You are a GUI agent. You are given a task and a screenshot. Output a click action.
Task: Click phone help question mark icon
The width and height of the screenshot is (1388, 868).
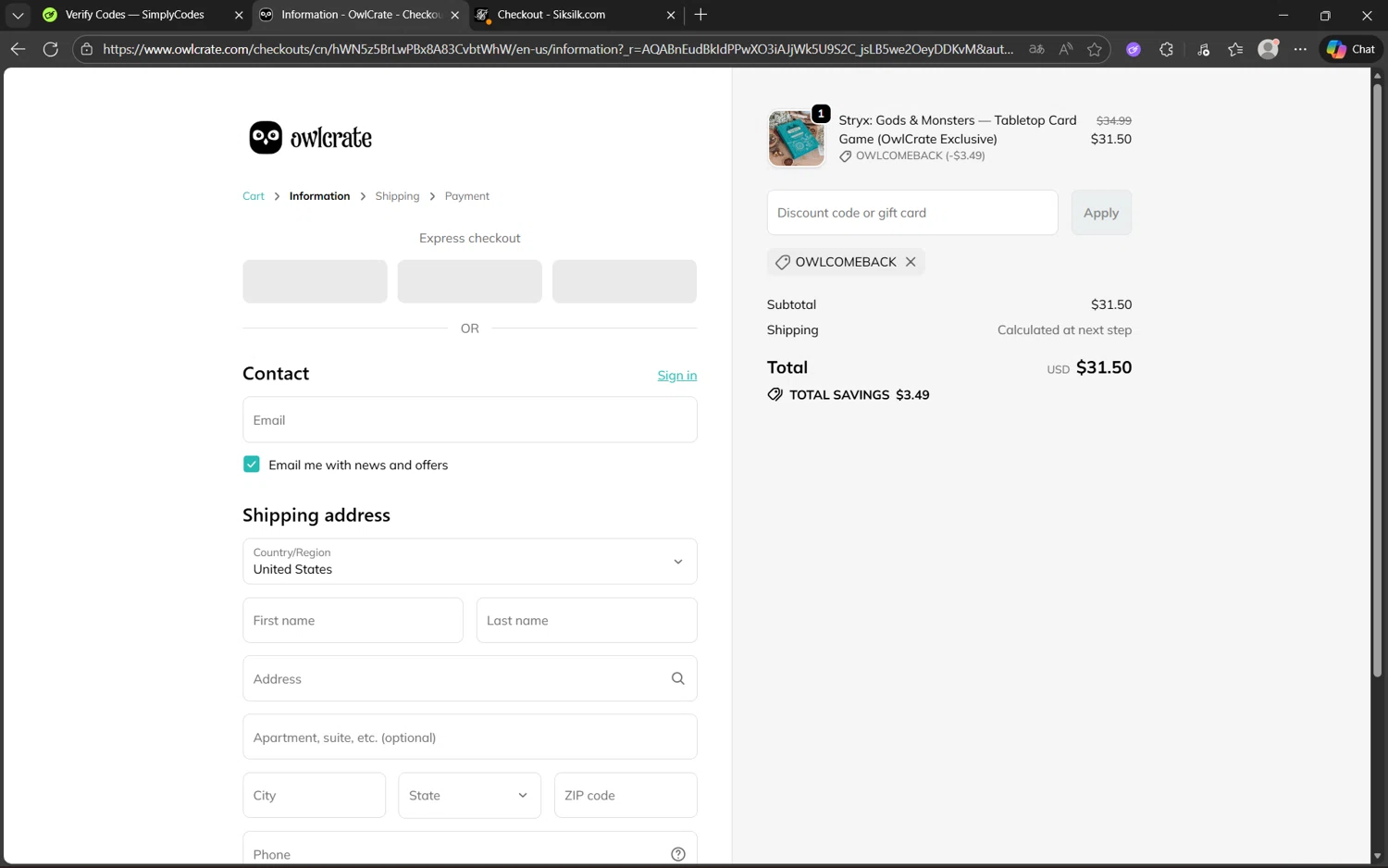pos(678,854)
